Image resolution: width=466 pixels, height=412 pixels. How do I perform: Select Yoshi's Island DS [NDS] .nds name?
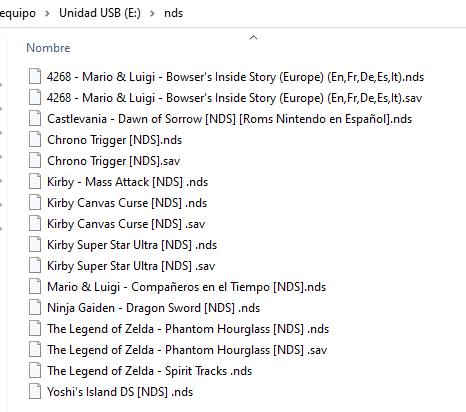[x=120, y=392]
